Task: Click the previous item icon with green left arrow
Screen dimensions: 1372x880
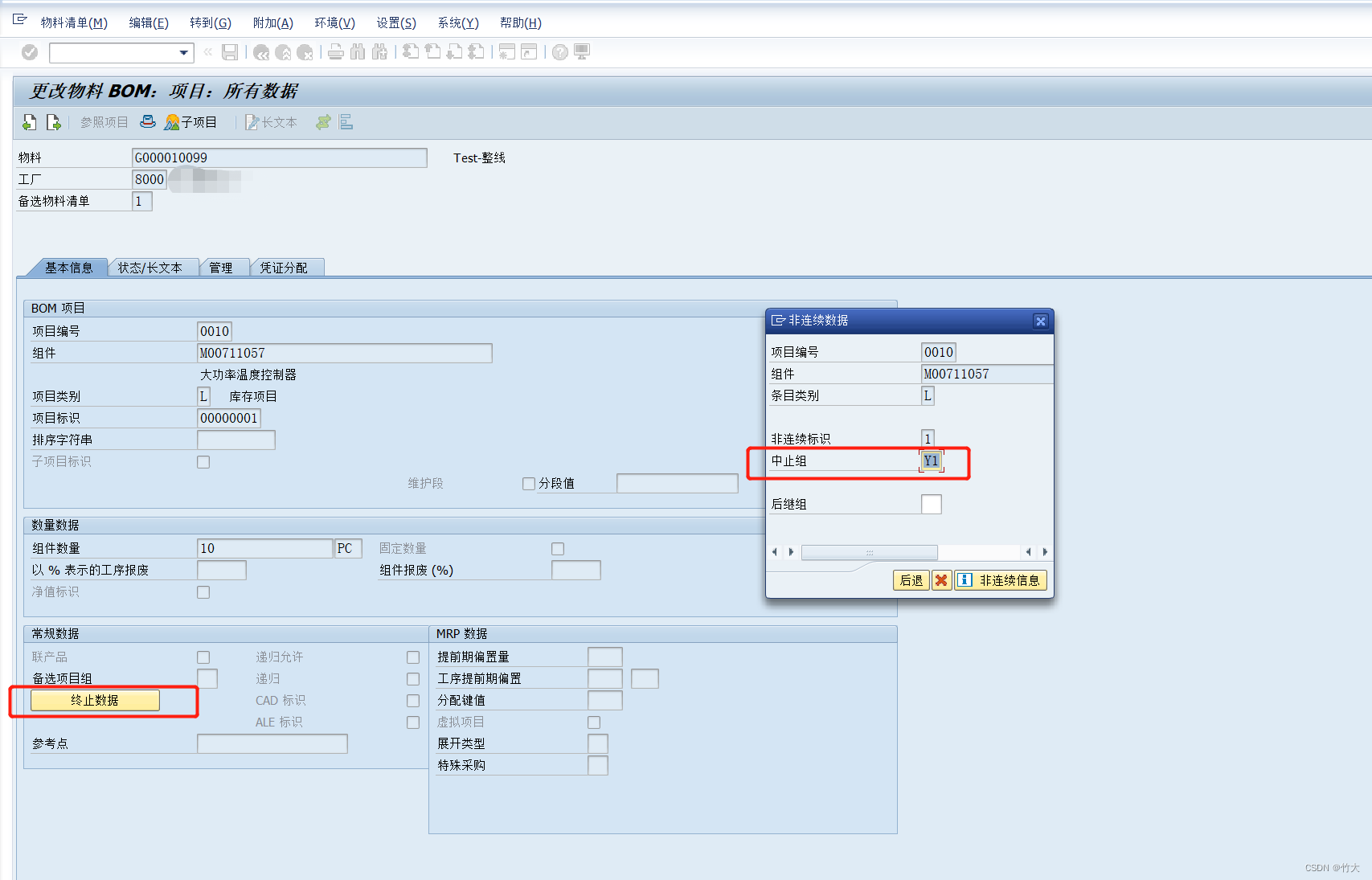Action: (x=30, y=122)
